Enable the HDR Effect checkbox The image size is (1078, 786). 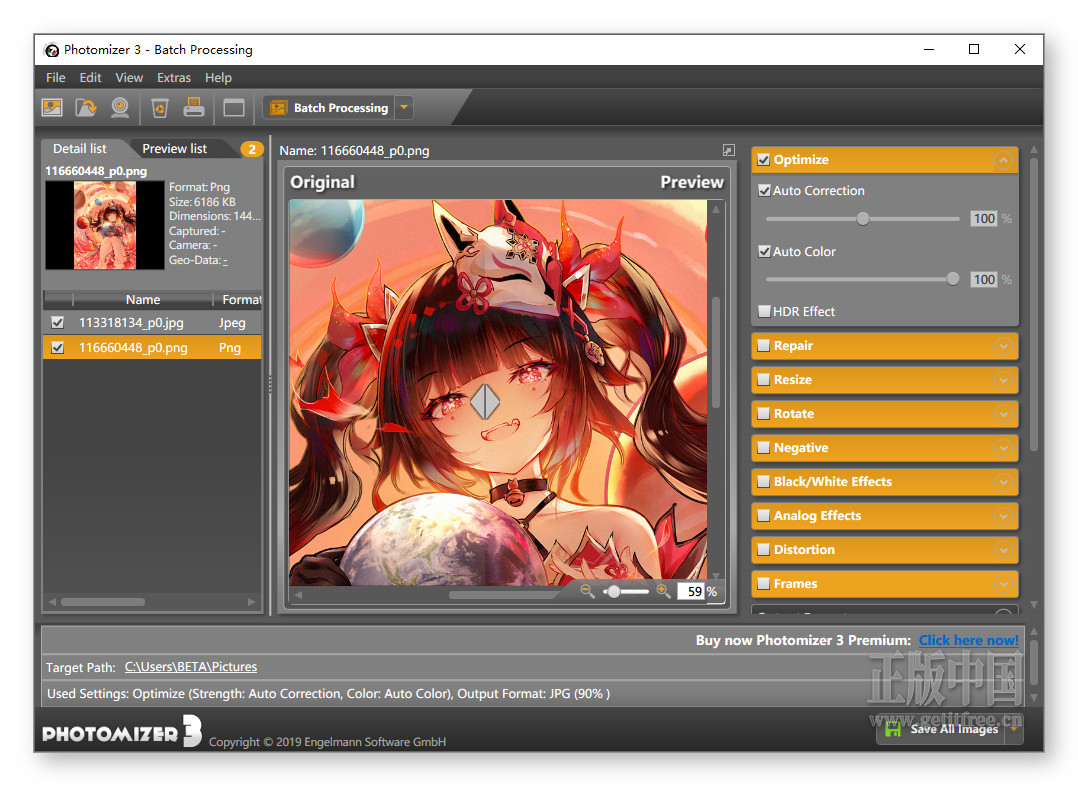[x=764, y=311]
